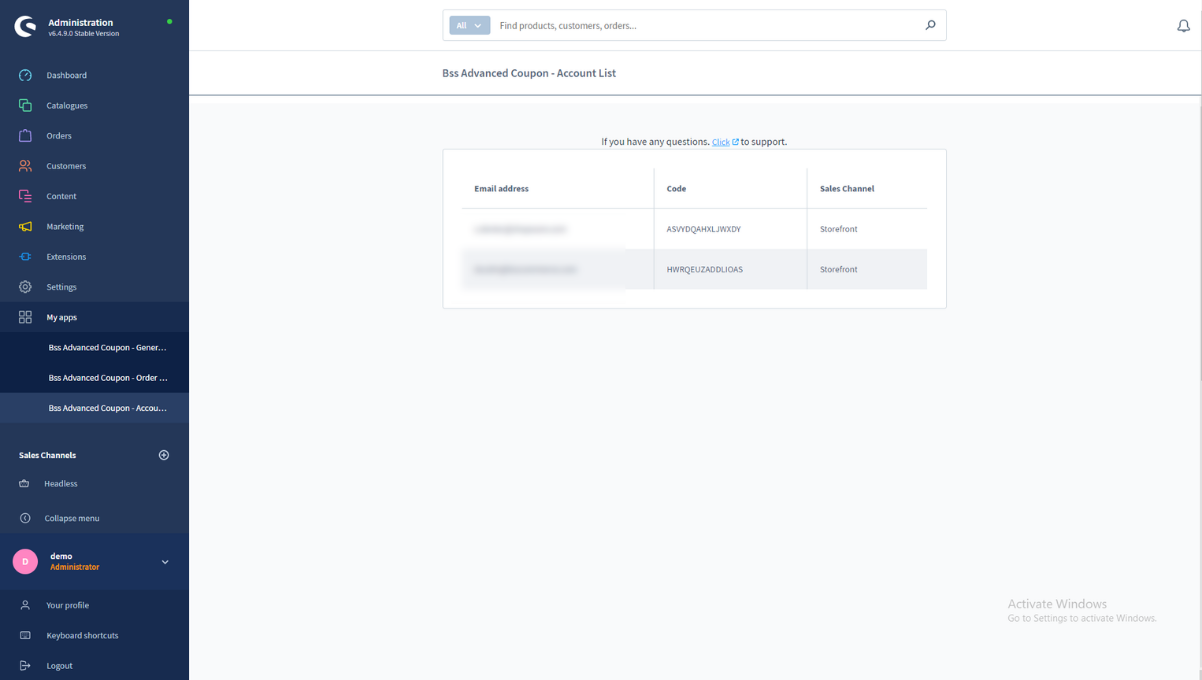
Task: Click Collapse menu text
Action: 72,518
